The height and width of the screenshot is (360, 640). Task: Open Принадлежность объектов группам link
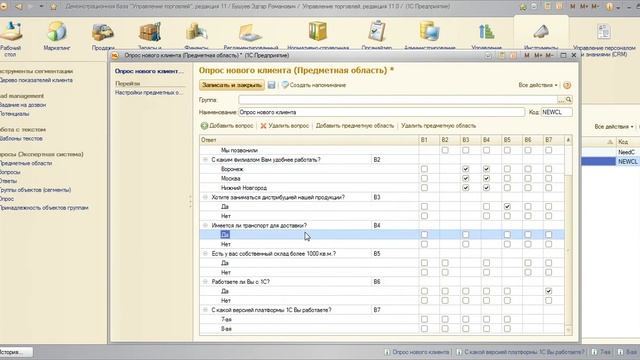pos(44,208)
